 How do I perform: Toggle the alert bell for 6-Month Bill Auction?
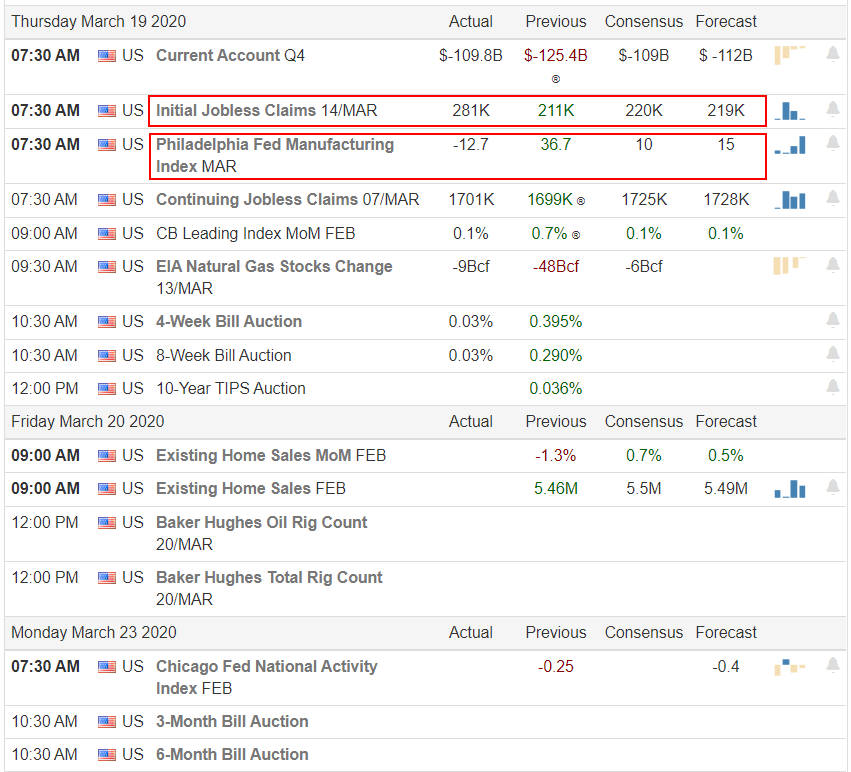tap(833, 754)
